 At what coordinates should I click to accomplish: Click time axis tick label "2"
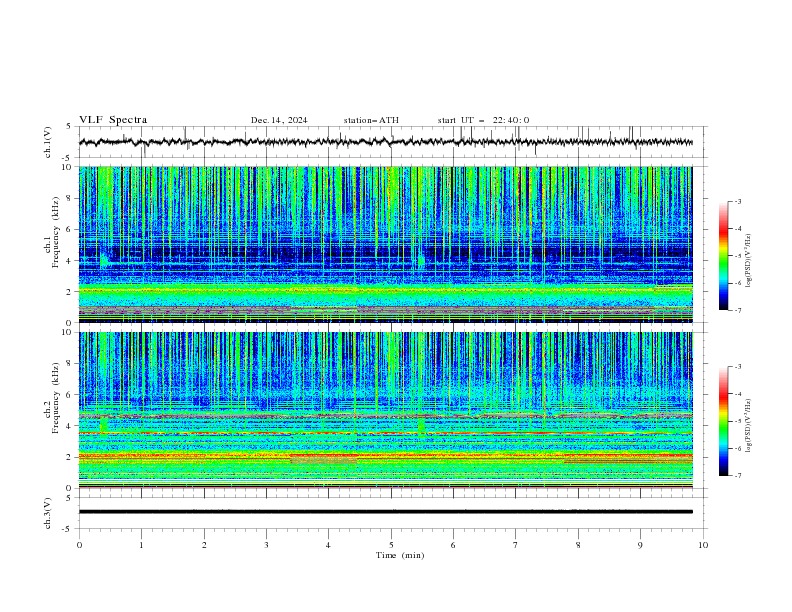click(x=204, y=545)
